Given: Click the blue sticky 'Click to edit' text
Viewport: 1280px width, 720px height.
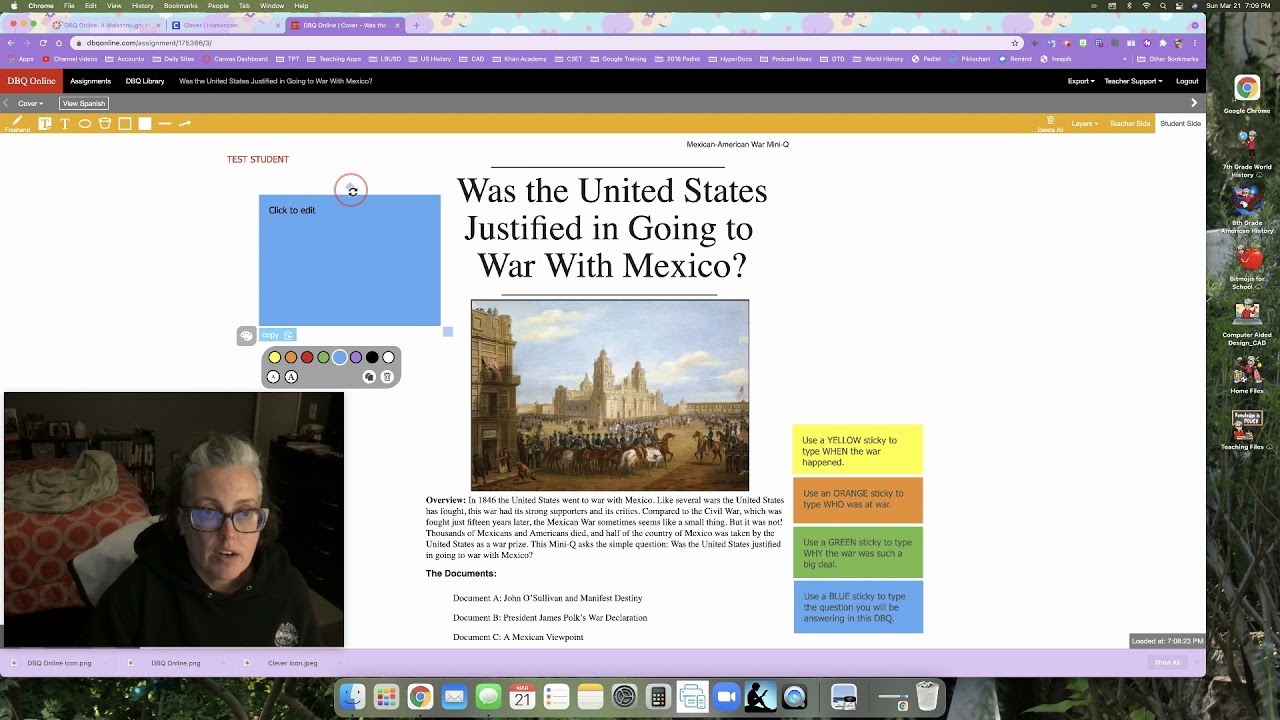Looking at the screenshot, I should coord(292,210).
